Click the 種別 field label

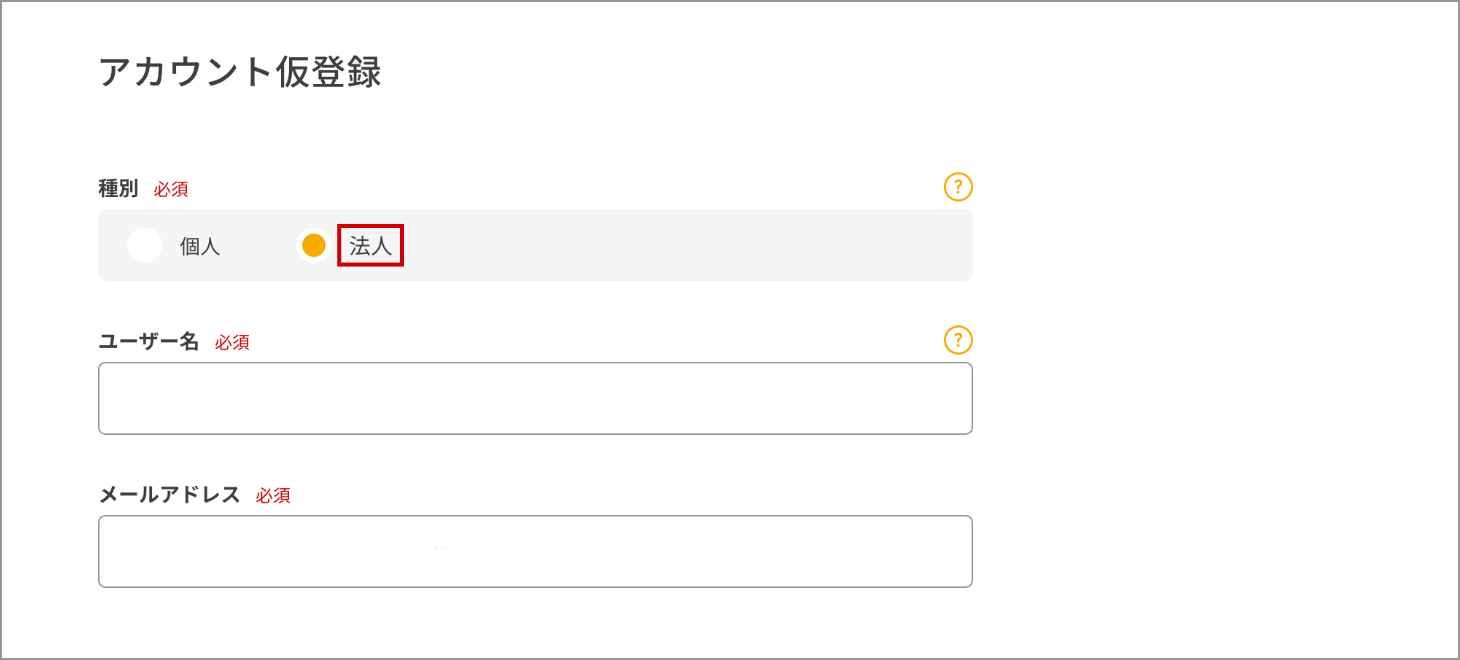(x=118, y=188)
